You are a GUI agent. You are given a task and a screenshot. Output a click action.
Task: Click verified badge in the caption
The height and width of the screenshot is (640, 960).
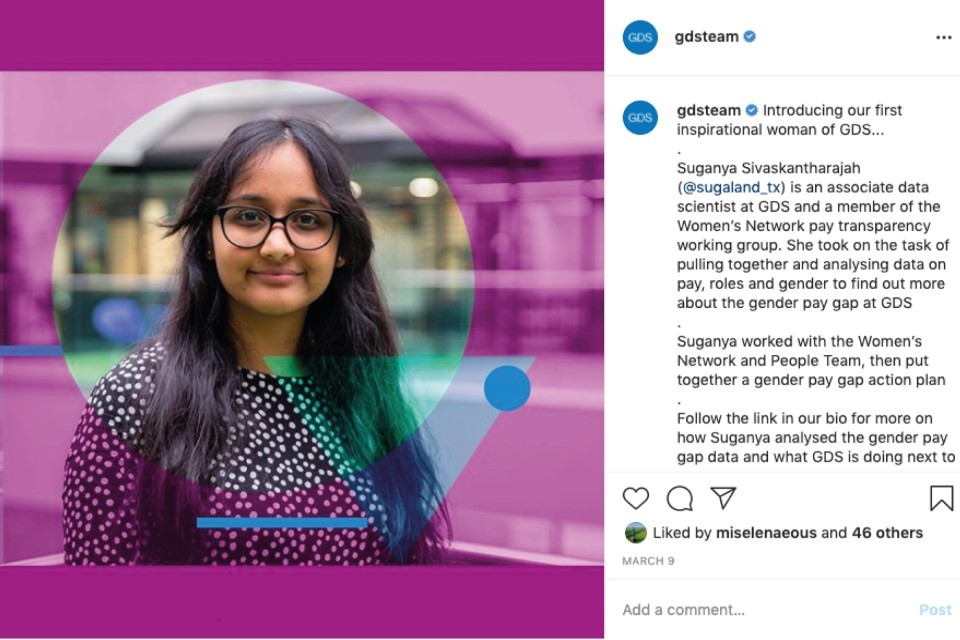pyautogui.click(x=751, y=110)
